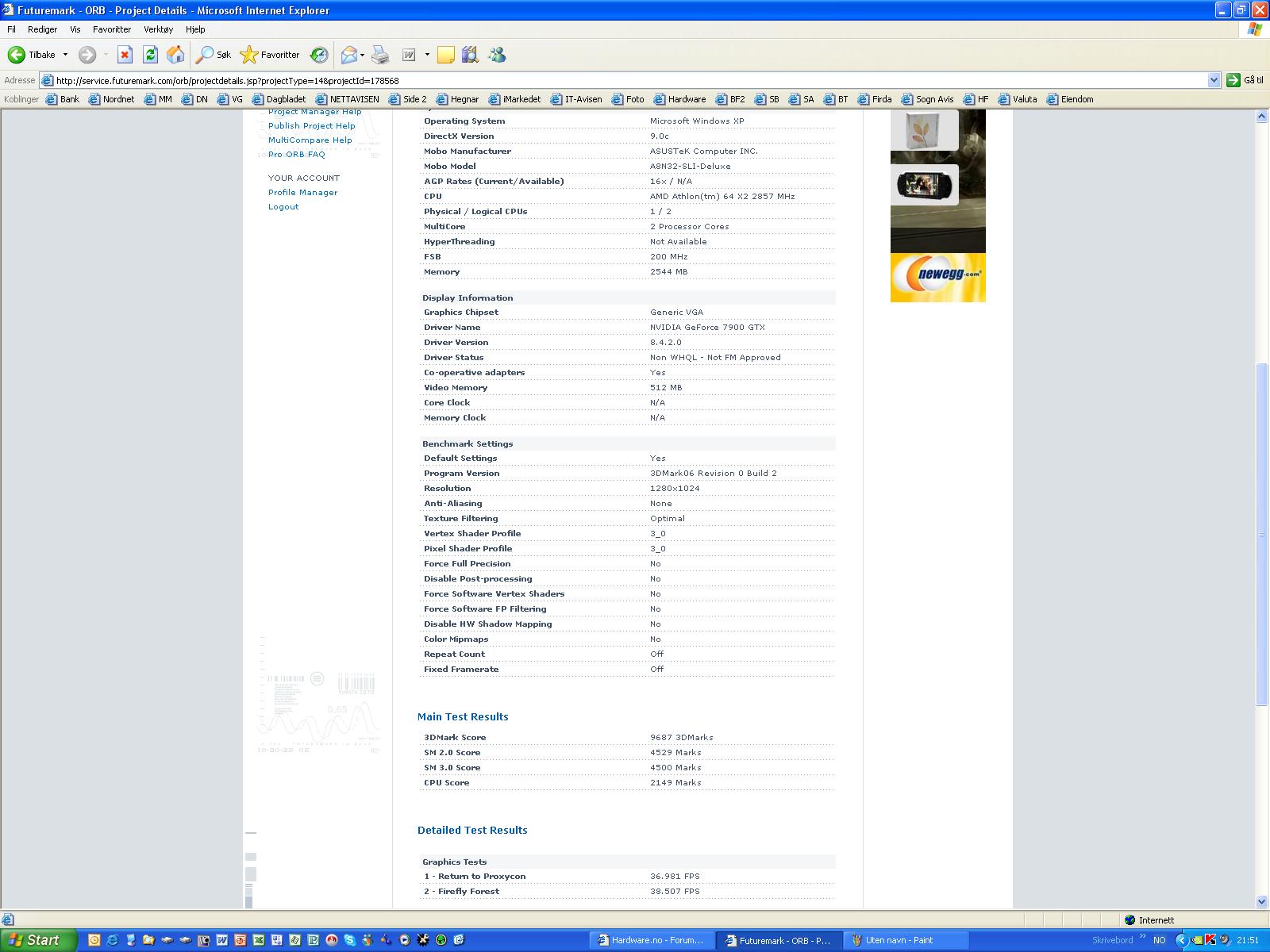Click the Logout link
Screen dimensions: 1270x952
tap(283, 206)
